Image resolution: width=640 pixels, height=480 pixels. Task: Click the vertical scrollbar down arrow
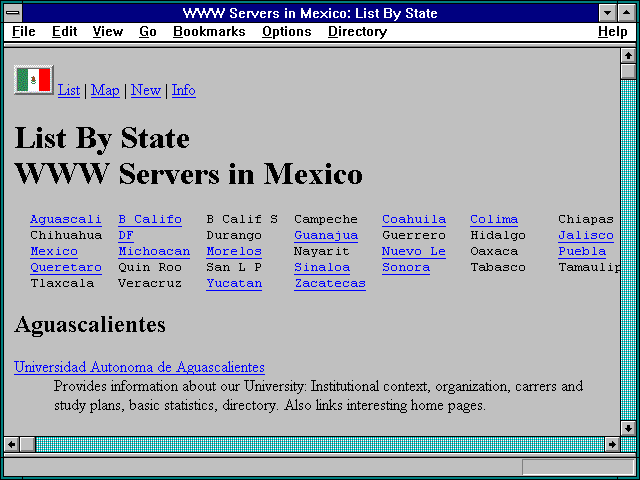click(628, 428)
